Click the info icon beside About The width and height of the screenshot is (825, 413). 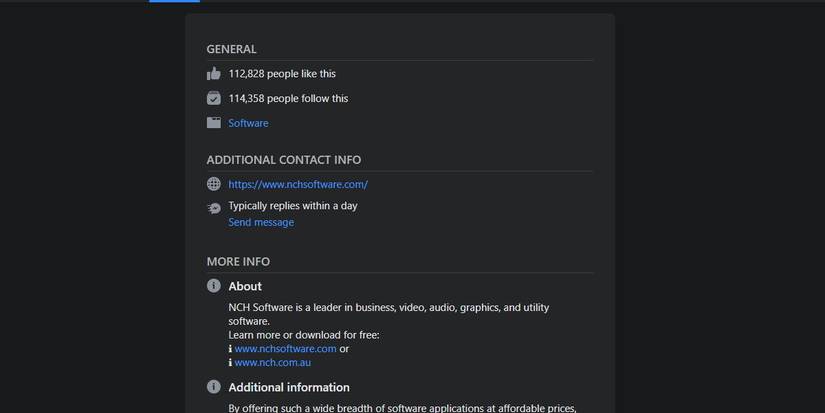point(213,286)
